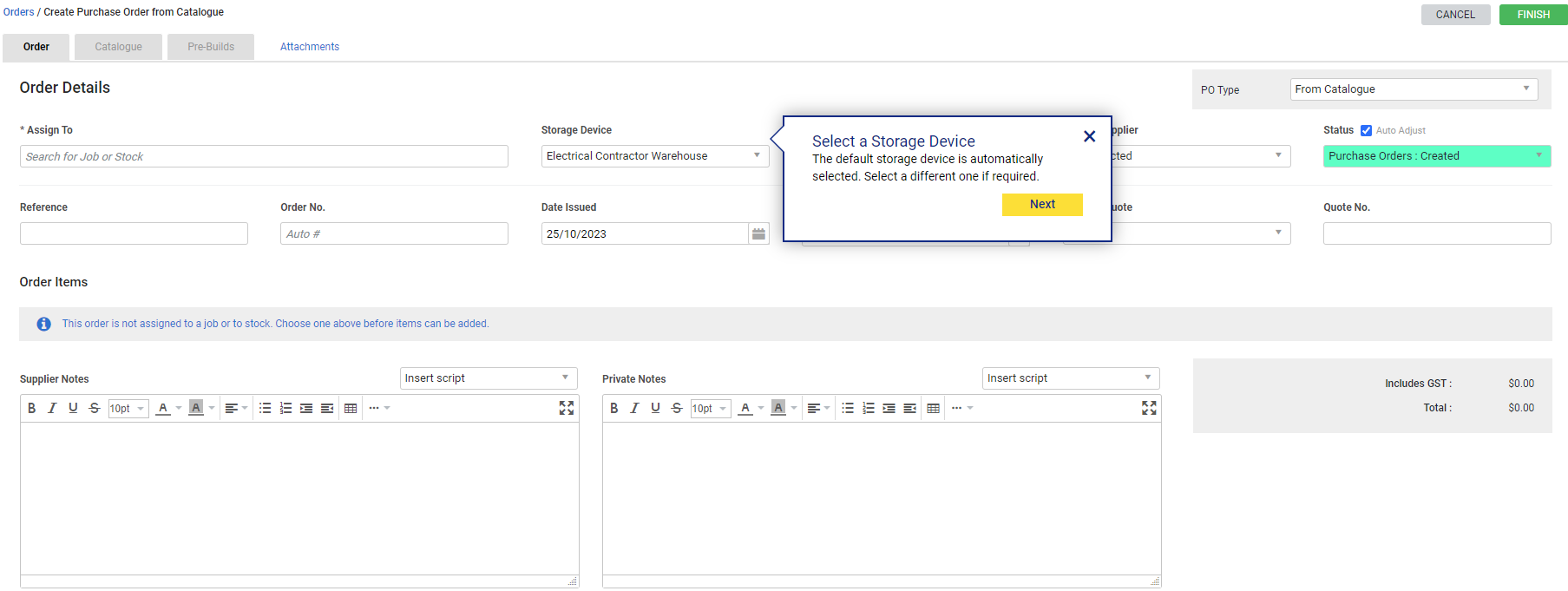Open text alignment menu in Private Notes

pos(818,408)
